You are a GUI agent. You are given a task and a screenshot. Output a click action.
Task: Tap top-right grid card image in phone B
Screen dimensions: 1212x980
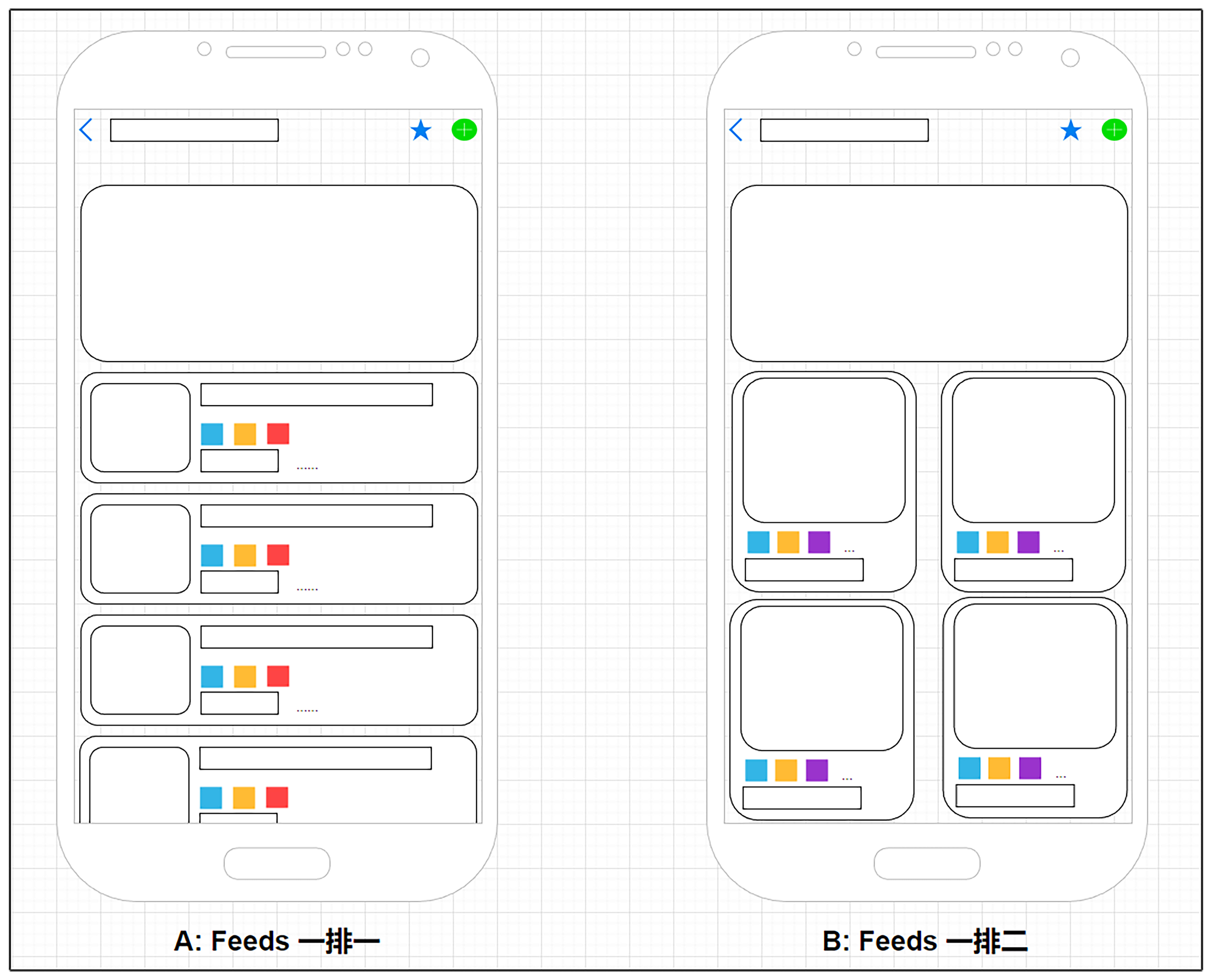pos(1033,450)
